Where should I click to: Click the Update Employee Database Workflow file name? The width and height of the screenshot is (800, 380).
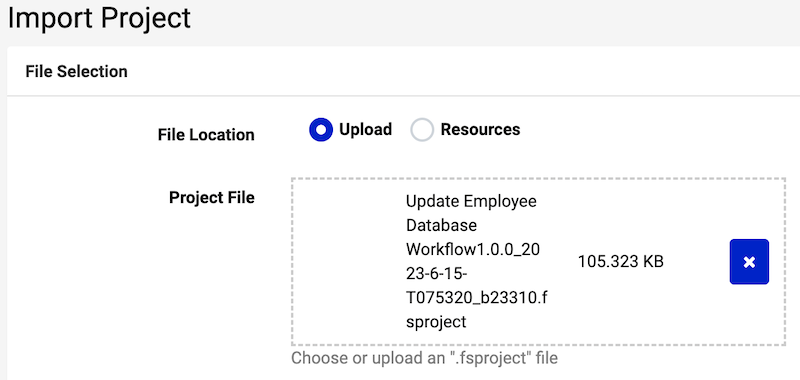[x=476, y=262]
